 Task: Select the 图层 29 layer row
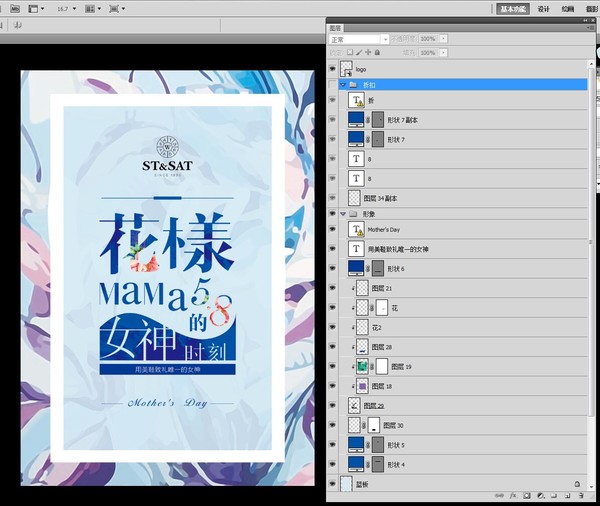[x=463, y=405]
